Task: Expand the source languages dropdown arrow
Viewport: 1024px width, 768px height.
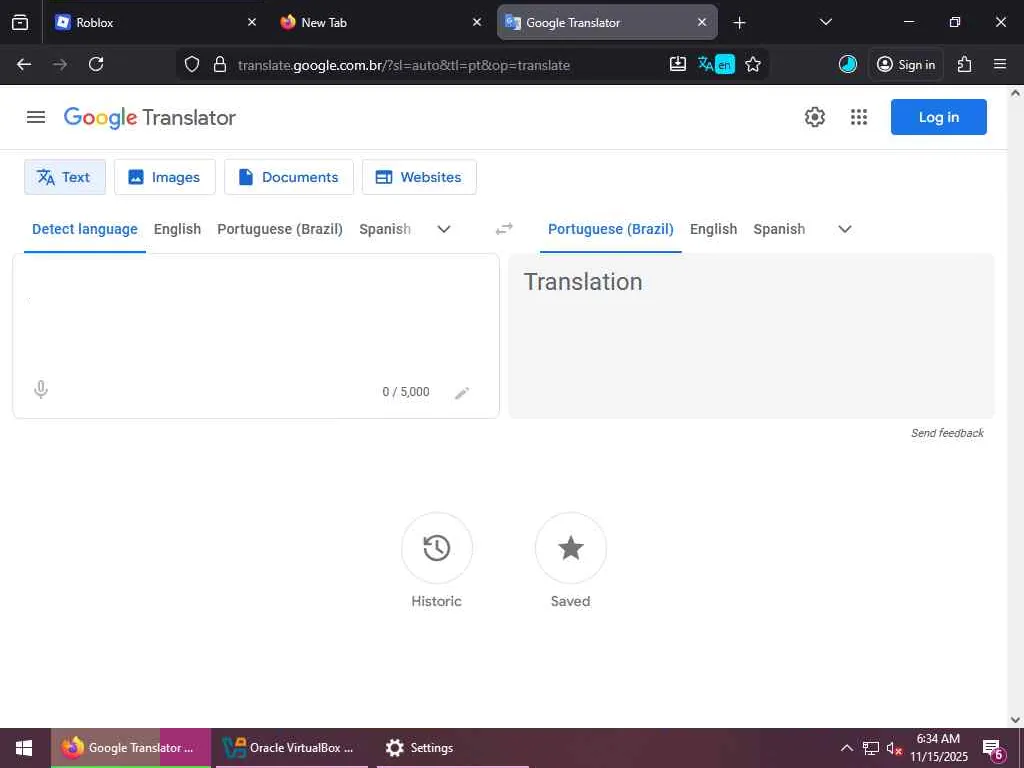Action: click(443, 229)
